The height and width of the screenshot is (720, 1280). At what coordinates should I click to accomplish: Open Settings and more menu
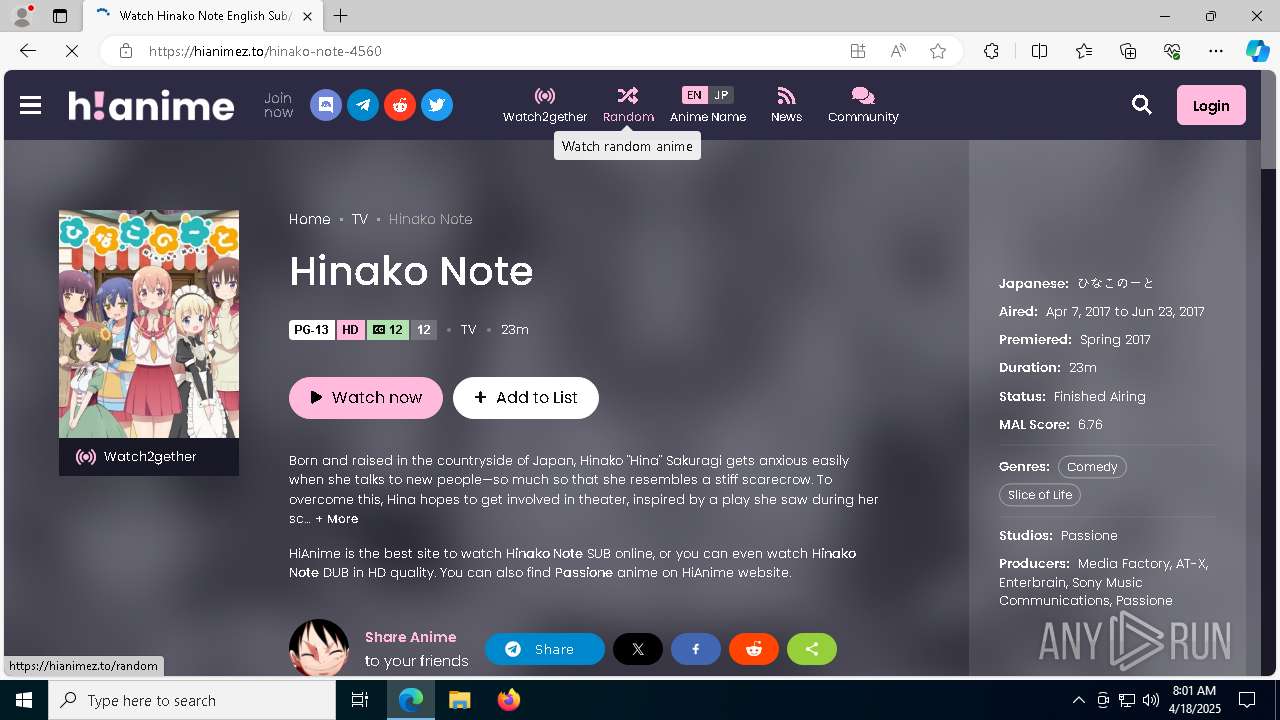tap(1216, 51)
